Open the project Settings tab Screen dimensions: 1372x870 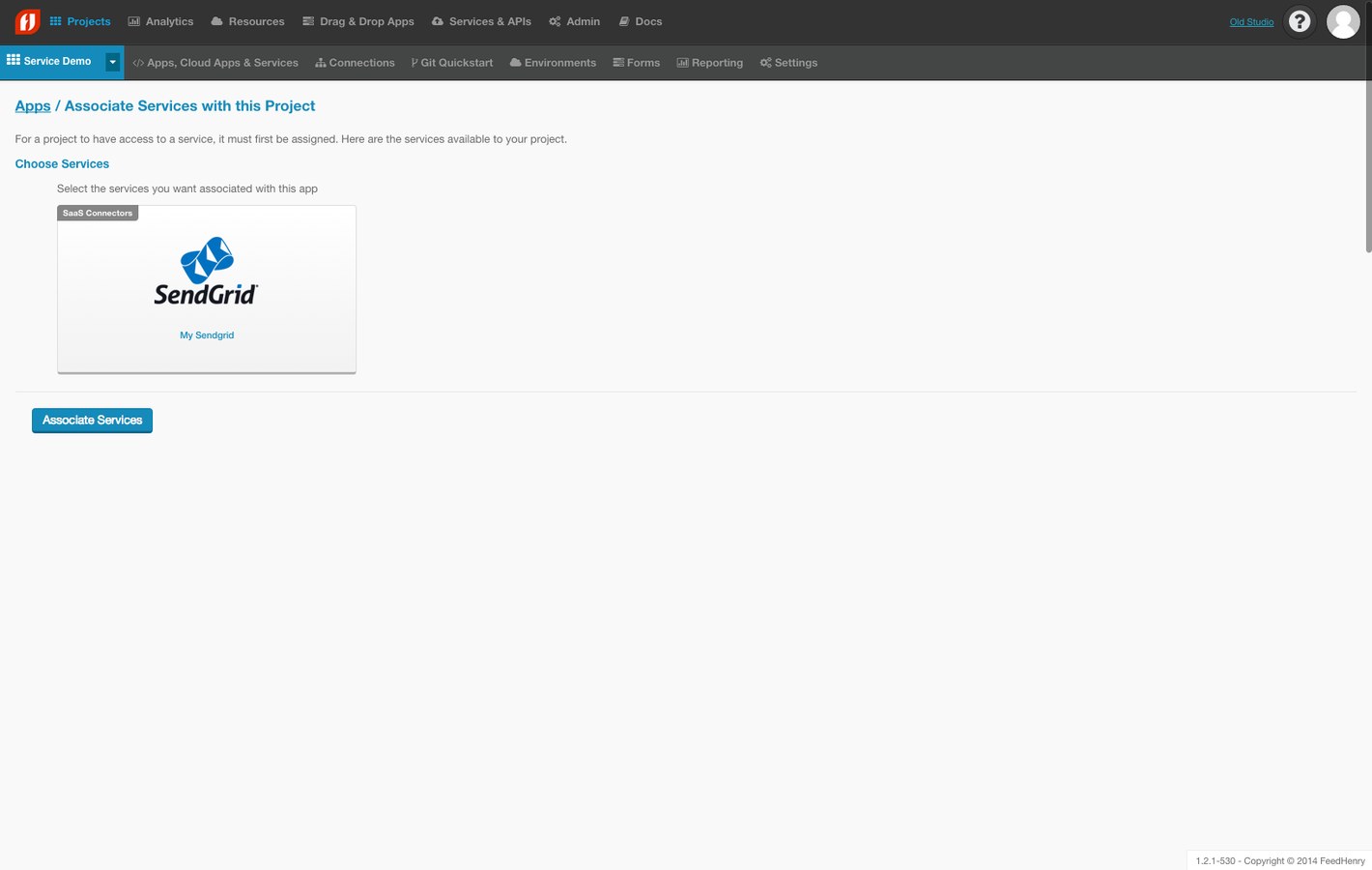coord(788,63)
